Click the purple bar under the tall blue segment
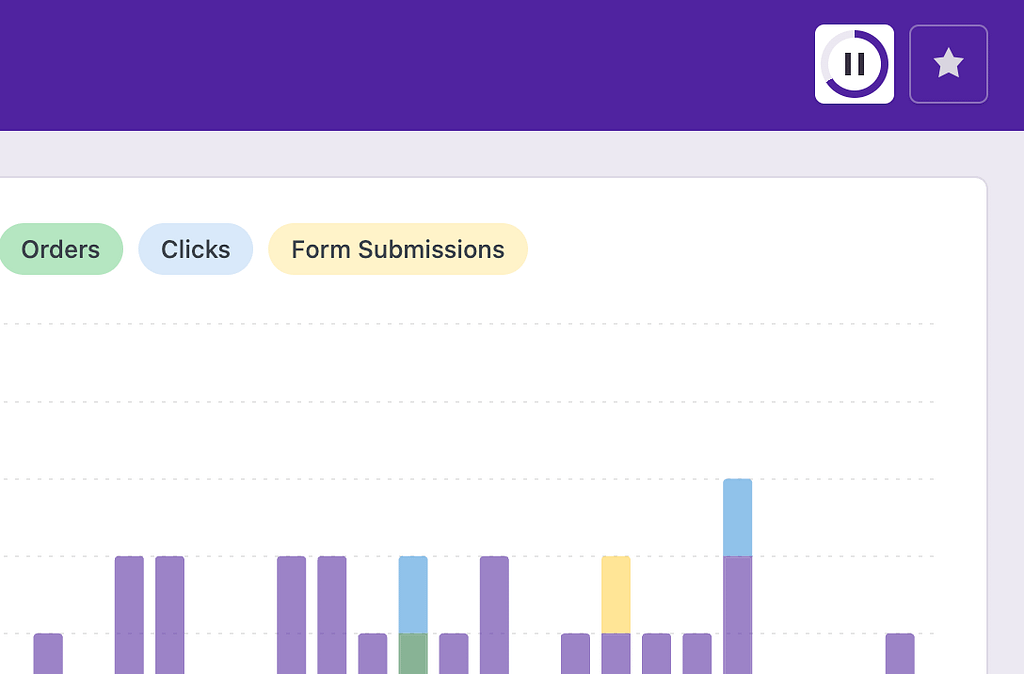The height and width of the screenshot is (674, 1024). [x=737, y=615]
